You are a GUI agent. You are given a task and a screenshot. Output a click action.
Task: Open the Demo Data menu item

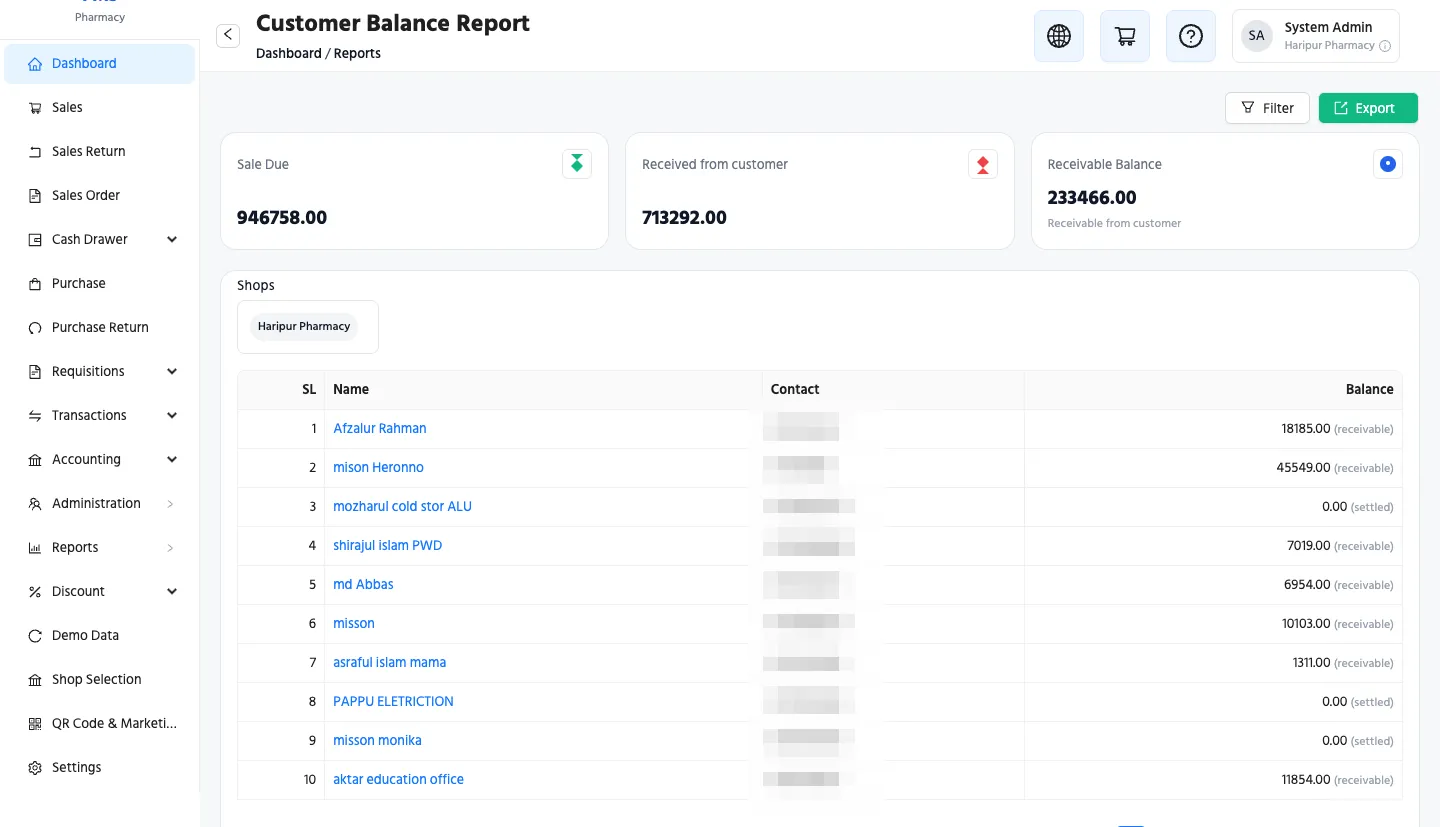coord(99,636)
